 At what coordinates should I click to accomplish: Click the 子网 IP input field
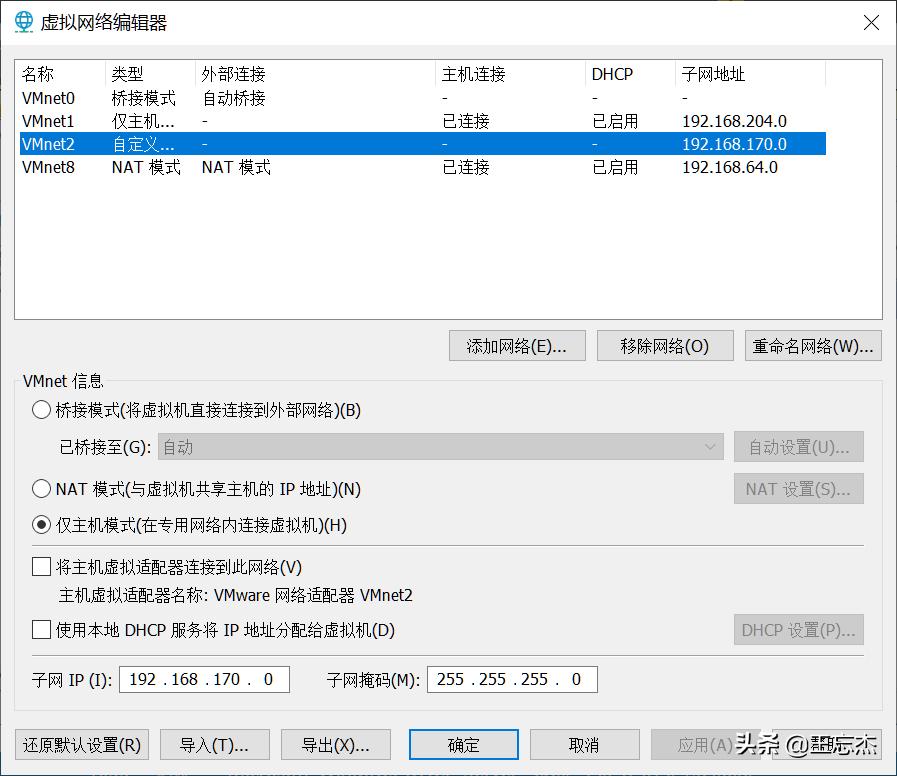pos(204,679)
